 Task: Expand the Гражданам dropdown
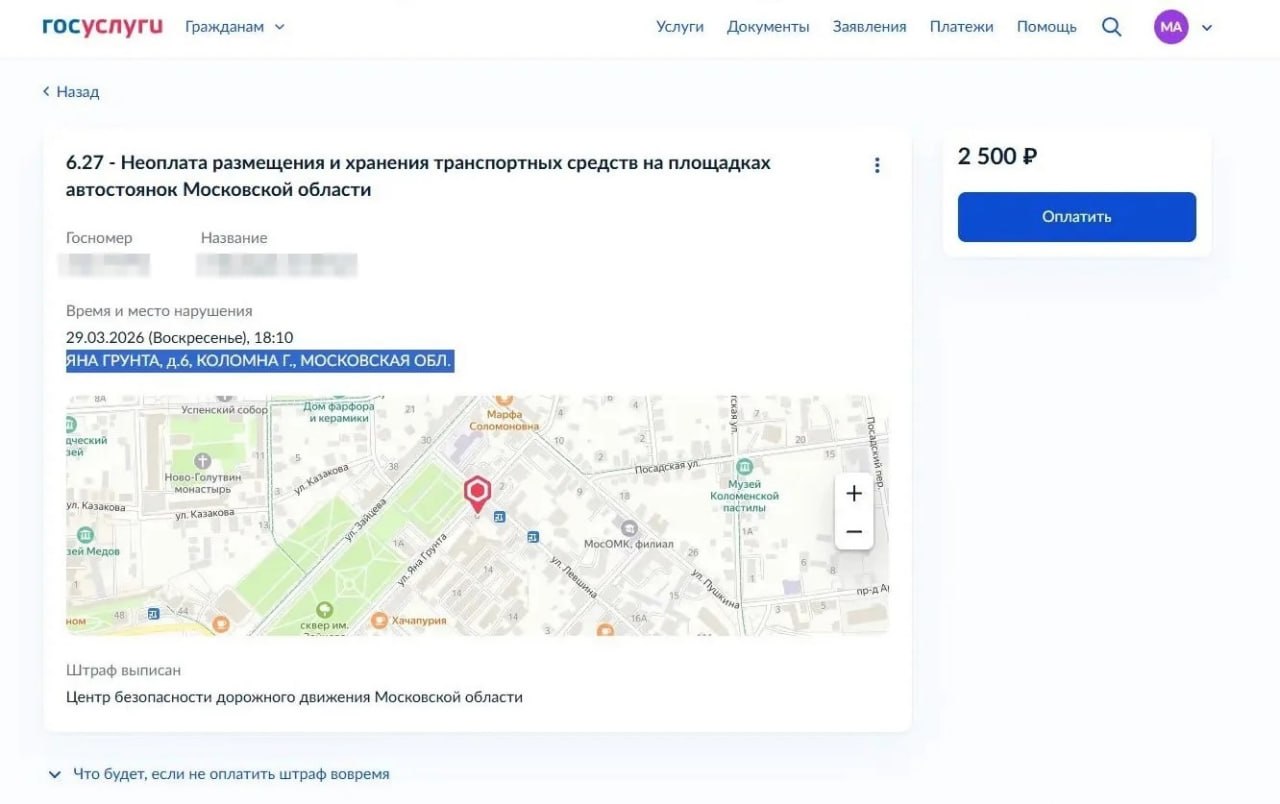pos(234,27)
